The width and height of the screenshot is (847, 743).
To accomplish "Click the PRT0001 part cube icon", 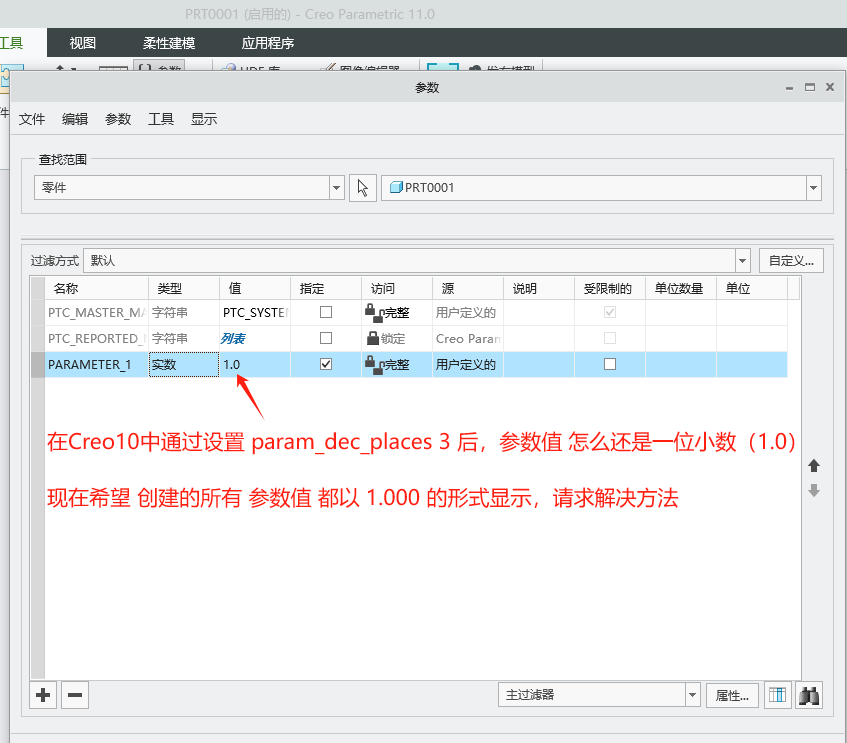I will [396, 188].
